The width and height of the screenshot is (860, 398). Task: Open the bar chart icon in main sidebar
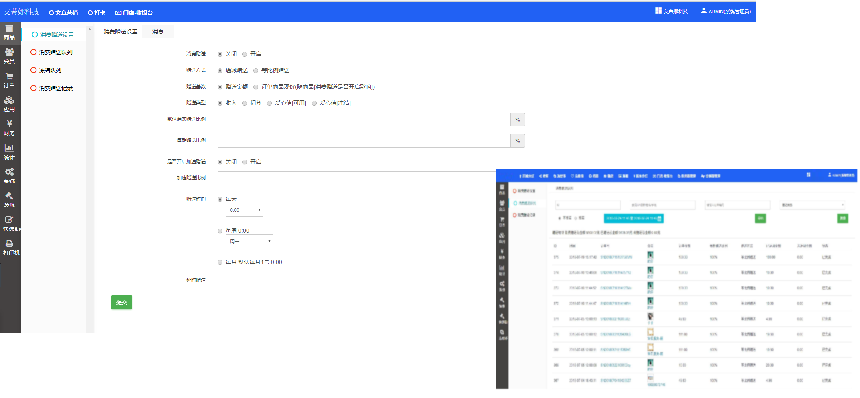9,148
